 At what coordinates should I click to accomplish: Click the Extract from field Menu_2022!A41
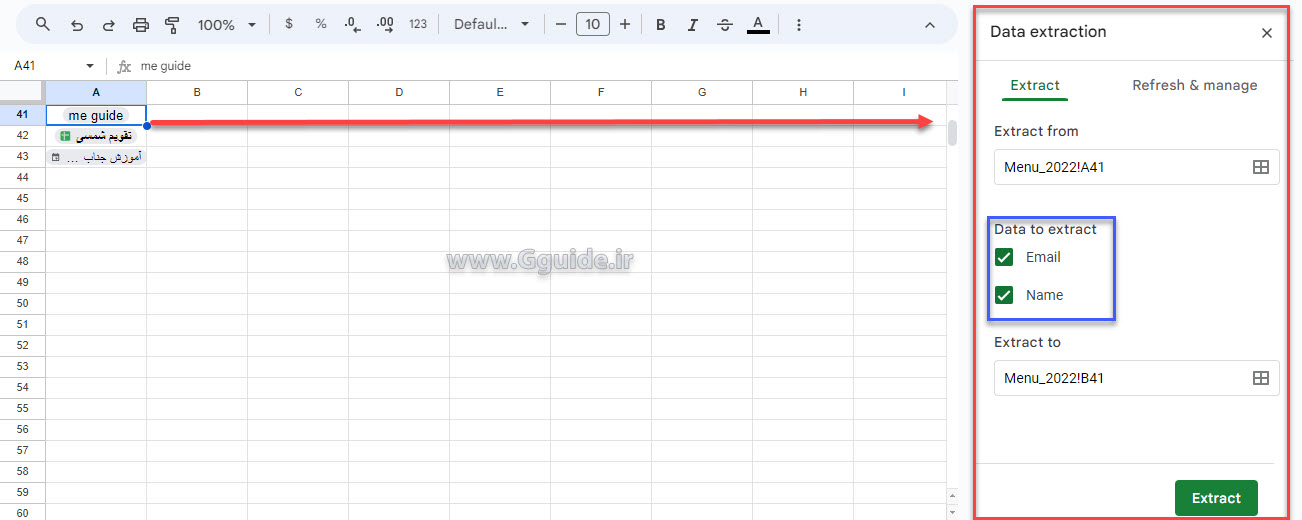[1137, 167]
